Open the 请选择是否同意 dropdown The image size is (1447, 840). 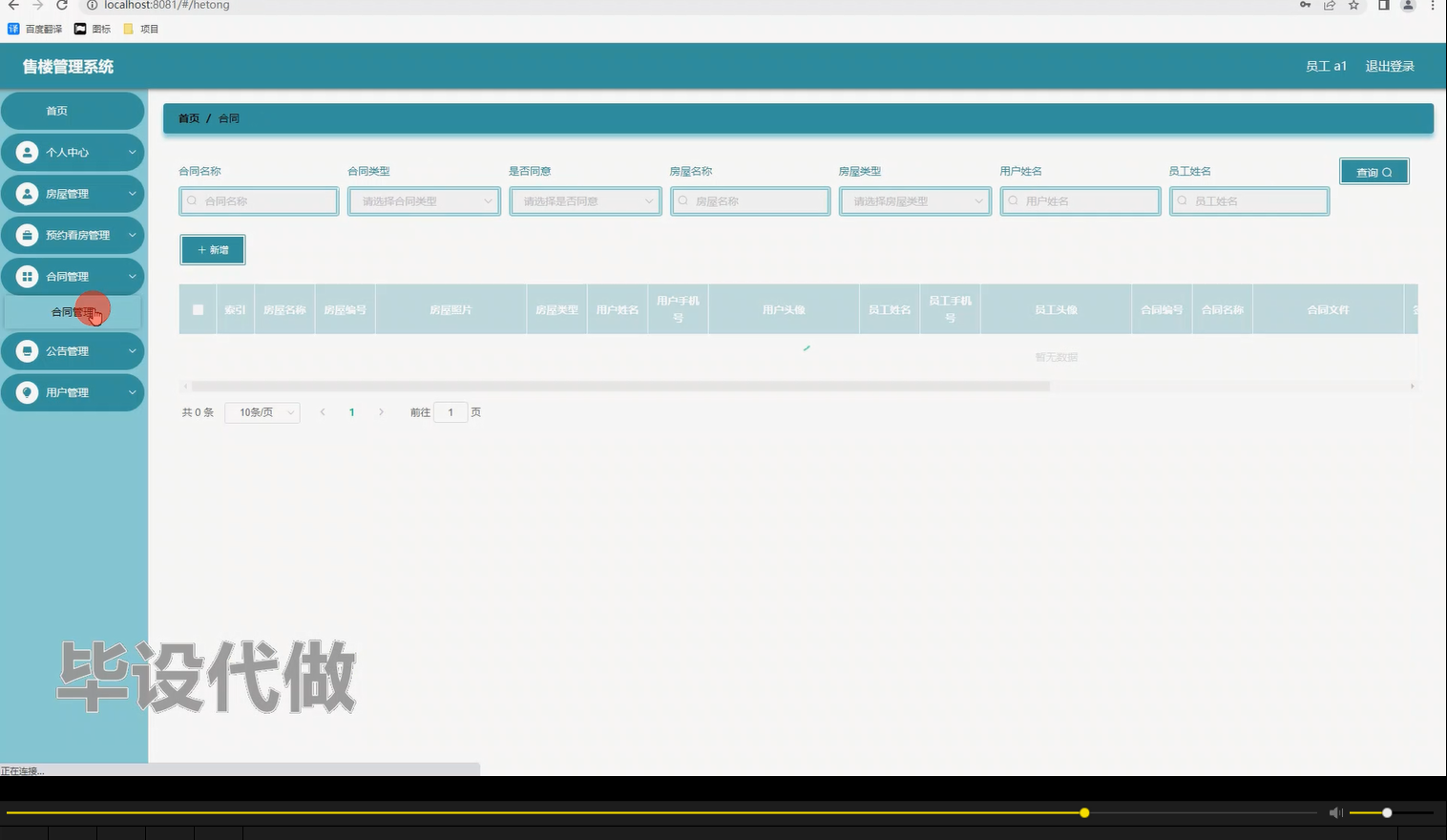585,201
